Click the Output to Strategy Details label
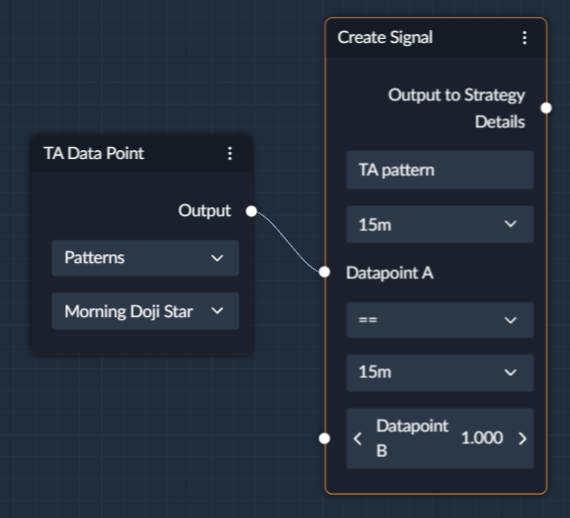 point(457,108)
